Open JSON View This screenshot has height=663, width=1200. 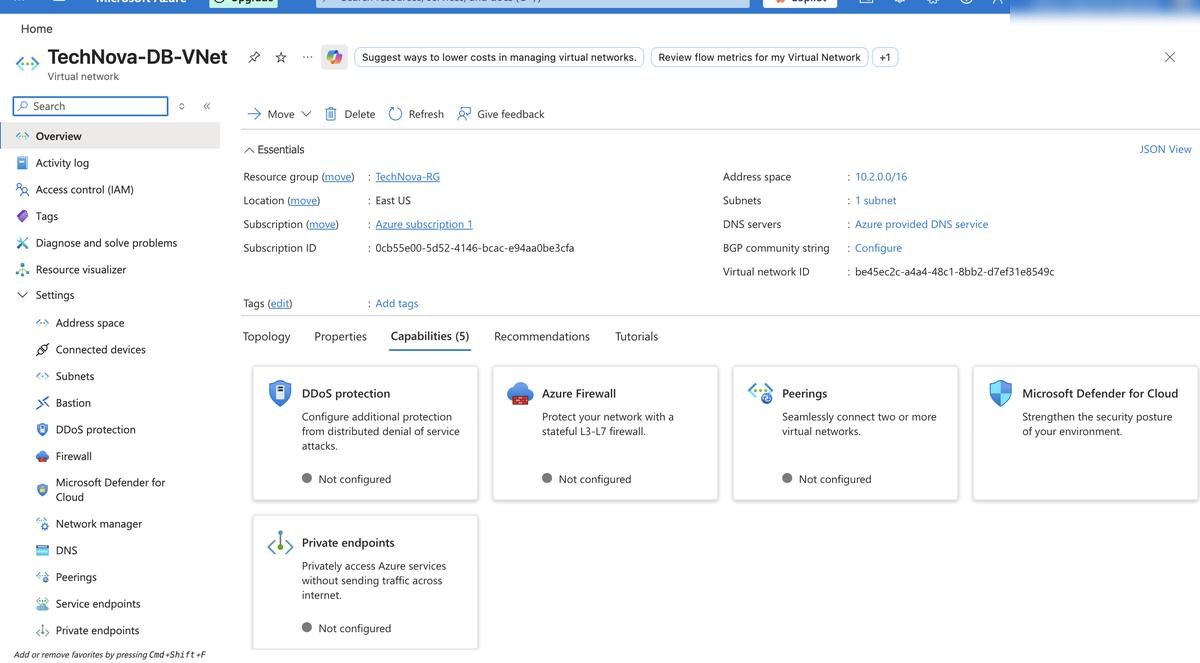tap(1165, 149)
